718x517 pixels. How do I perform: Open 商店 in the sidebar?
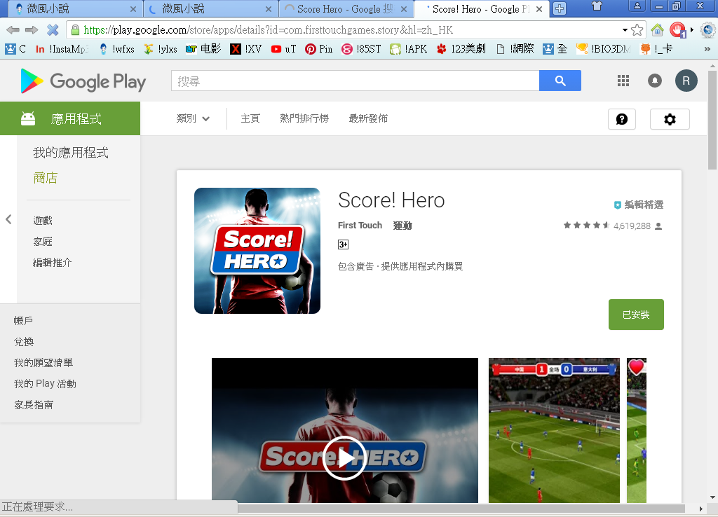click(x=45, y=178)
